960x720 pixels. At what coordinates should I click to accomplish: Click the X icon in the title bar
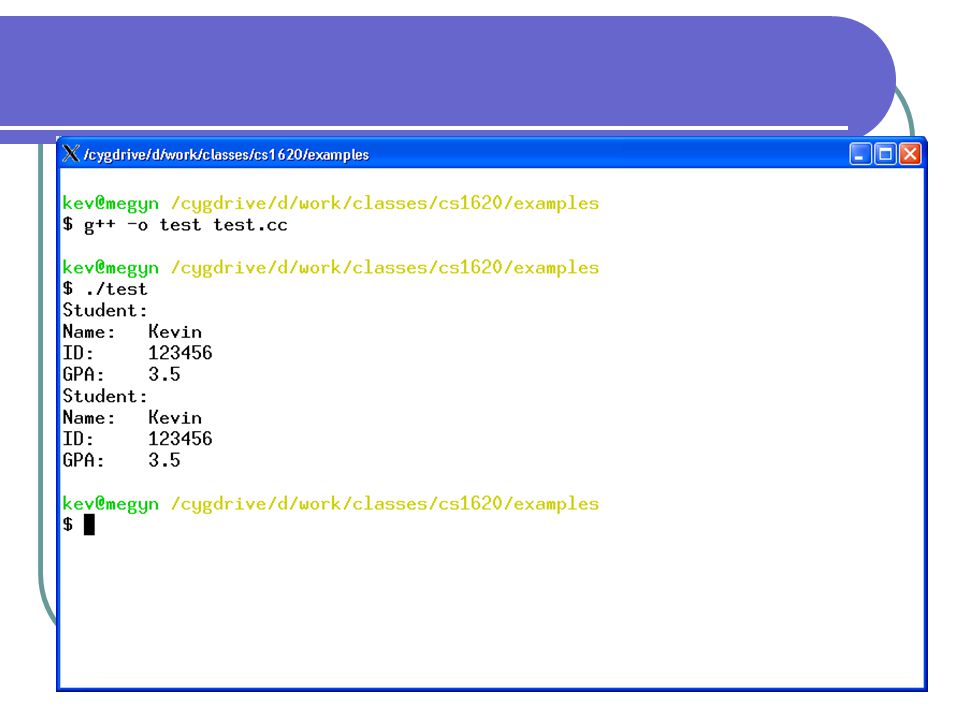pos(71,154)
